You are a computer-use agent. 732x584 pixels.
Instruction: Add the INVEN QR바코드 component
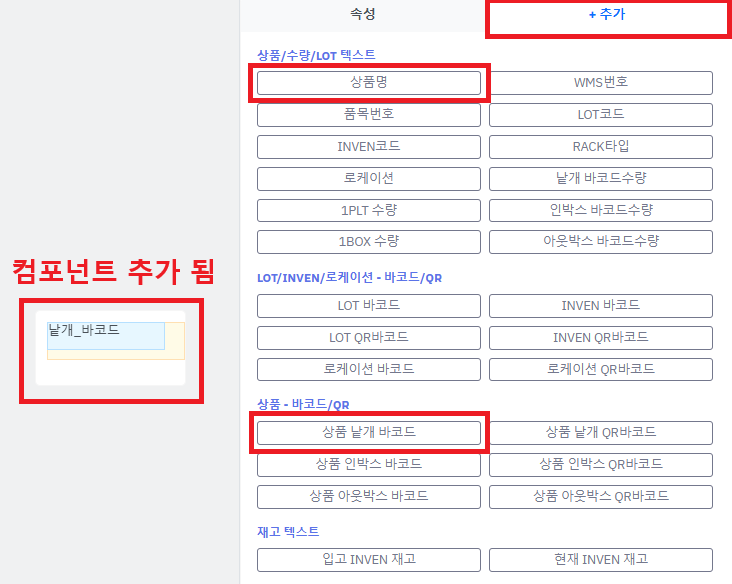point(600,337)
